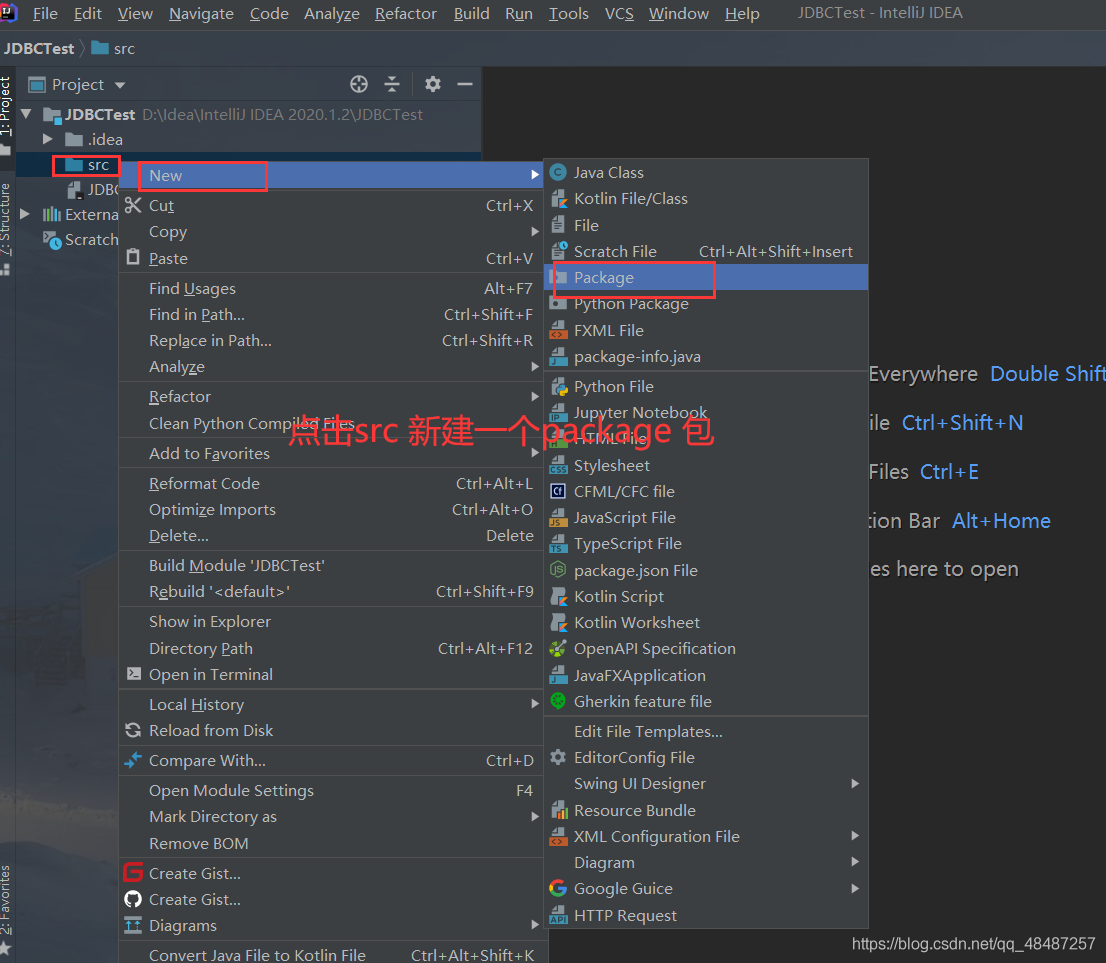1106x963 pixels.
Task: Click Delete... in context menu
Action: [331, 536]
